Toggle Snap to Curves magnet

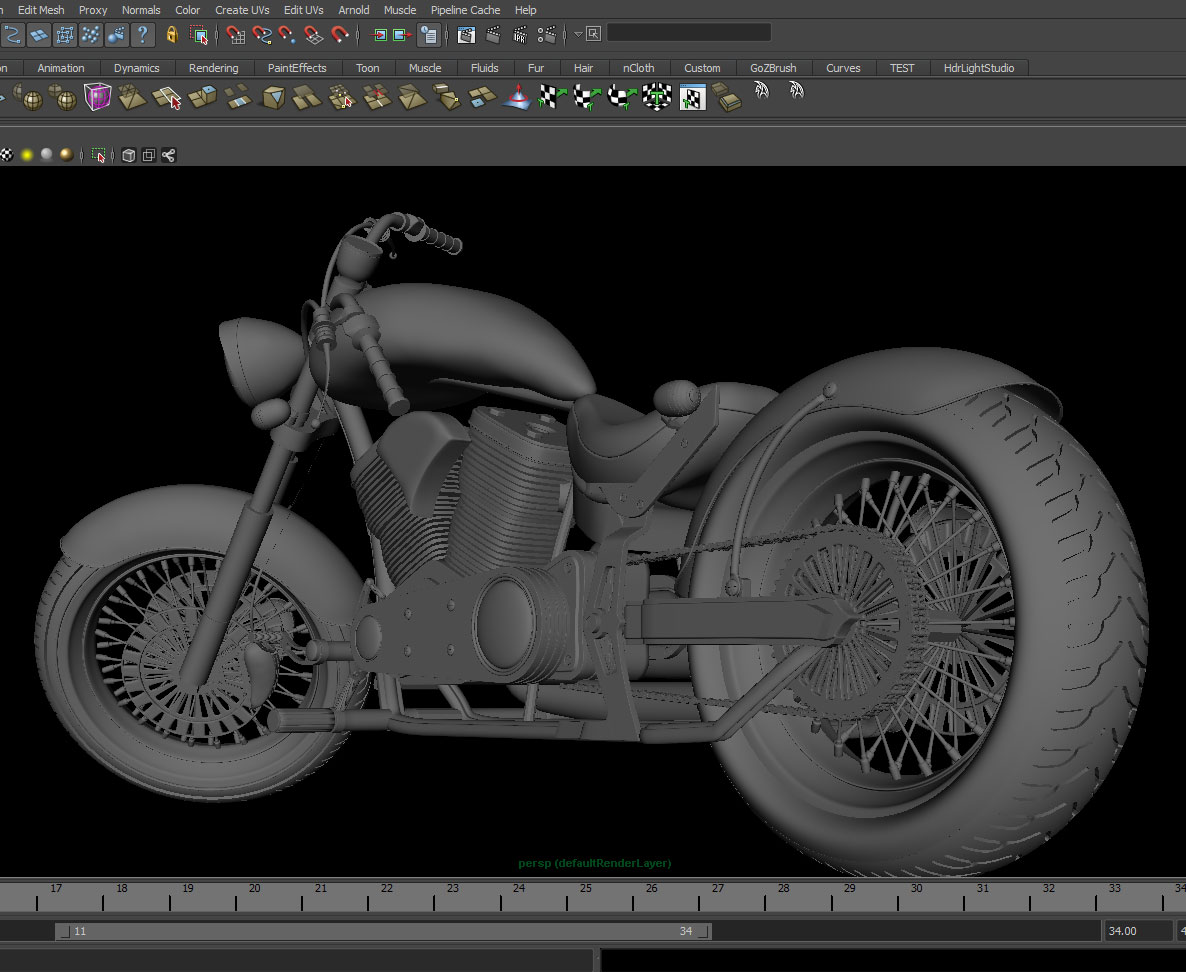(262, 35)
